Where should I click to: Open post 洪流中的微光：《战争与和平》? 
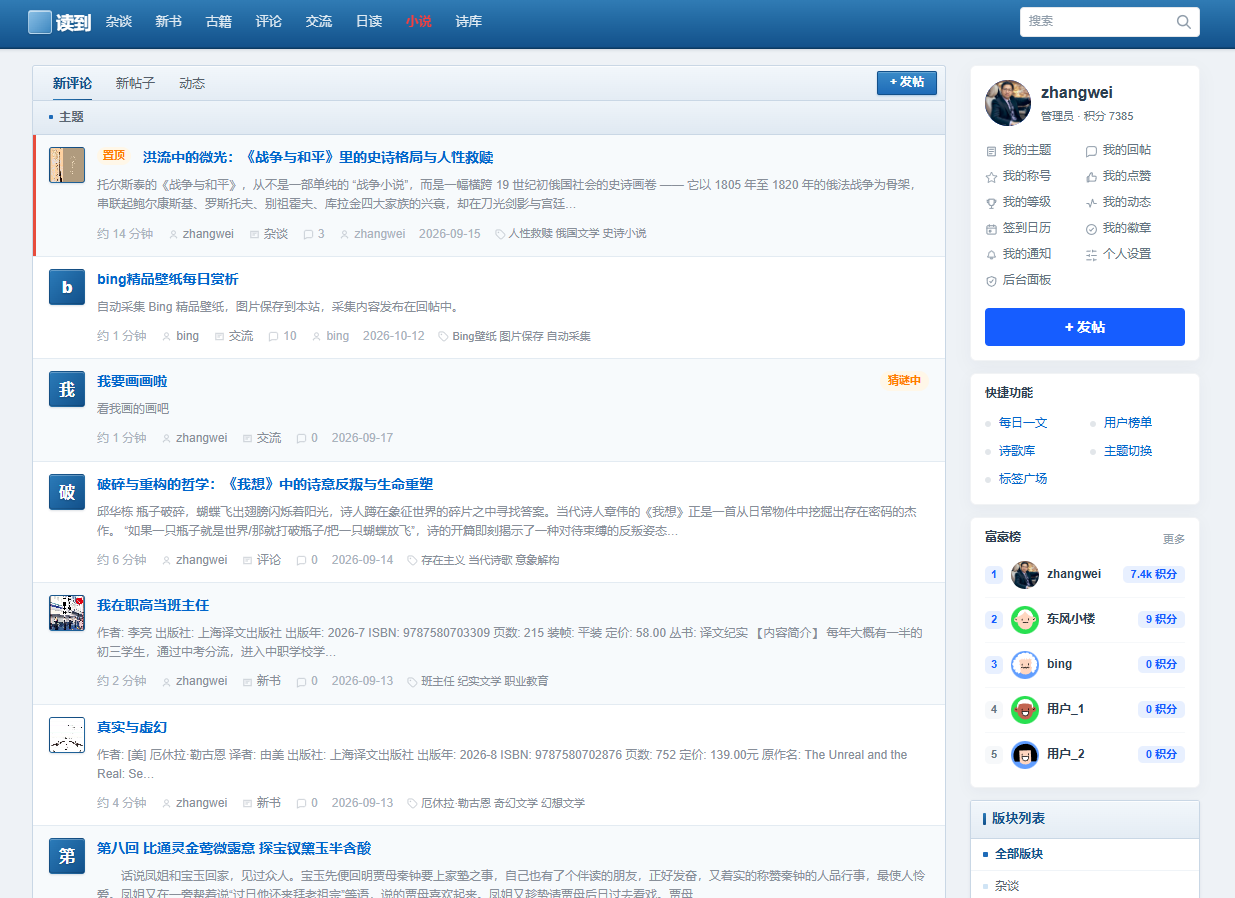click(318, 157)
